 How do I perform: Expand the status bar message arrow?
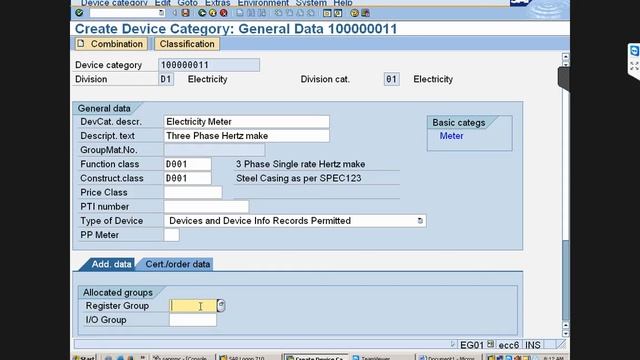pyautogui.click(x=453, y=344)
